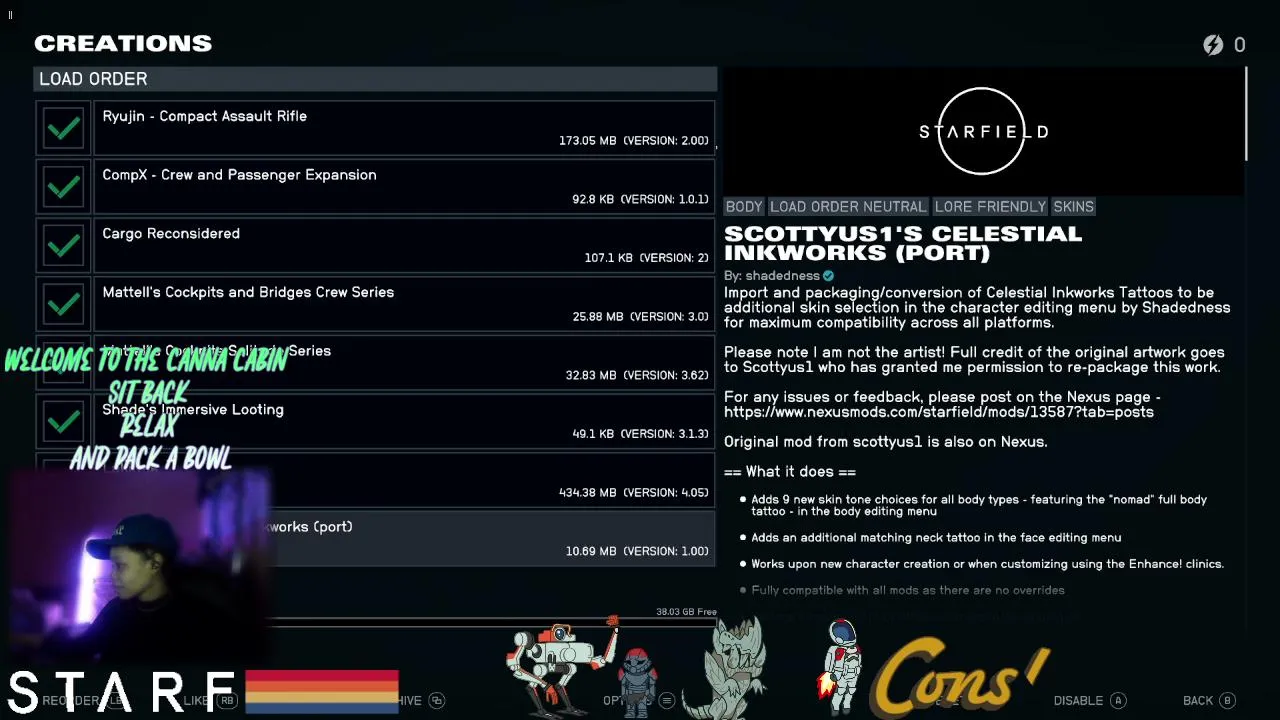Screen dimensions: 1280x720
Task: Click the CREATIONS screen title
Action: [123, 44]
